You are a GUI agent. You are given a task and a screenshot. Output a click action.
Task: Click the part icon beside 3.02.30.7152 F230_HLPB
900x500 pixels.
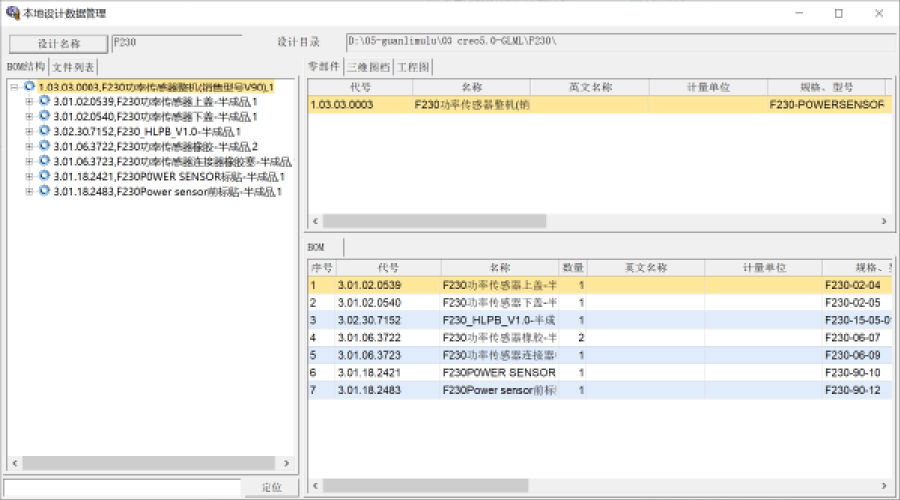(x=44, y=132)
